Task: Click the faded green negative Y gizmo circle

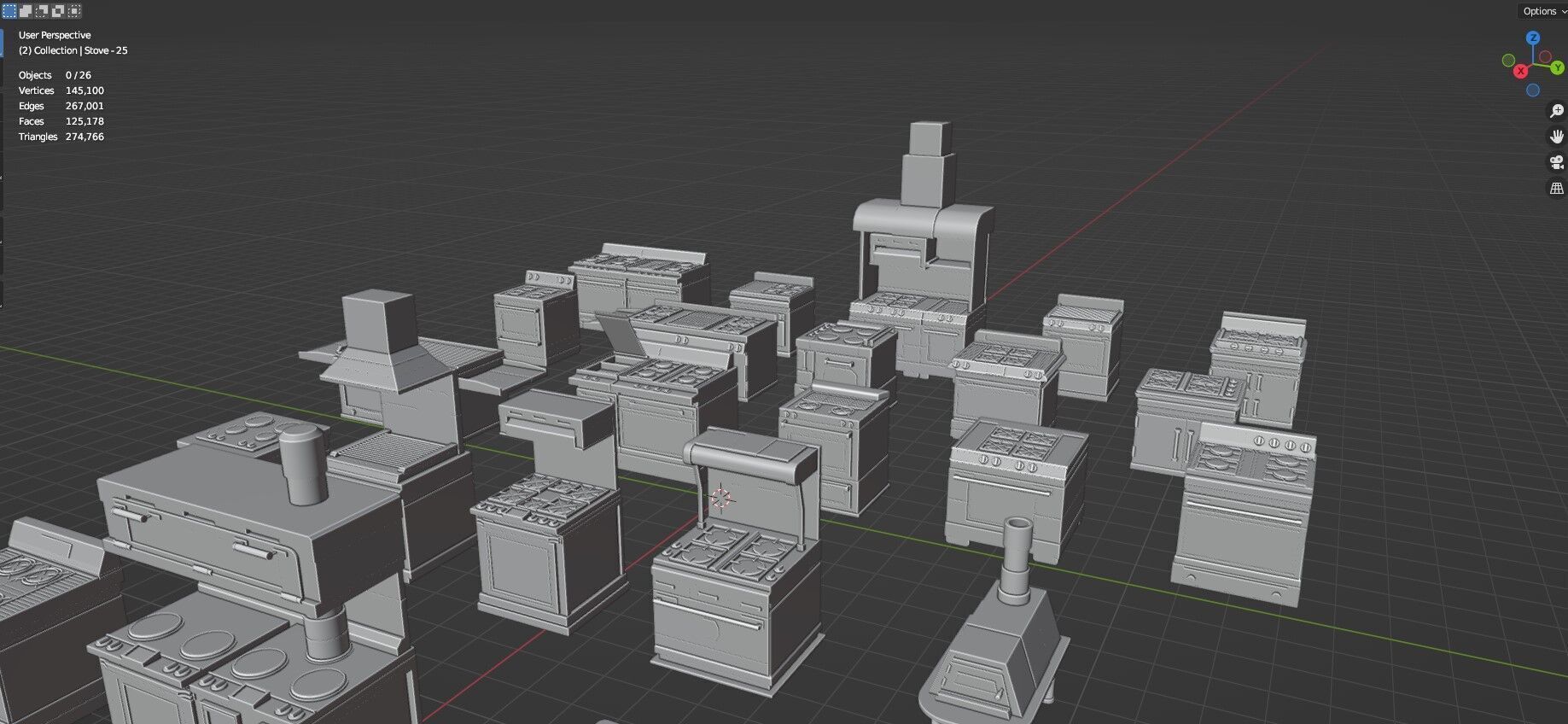Action: [1508, 61]
